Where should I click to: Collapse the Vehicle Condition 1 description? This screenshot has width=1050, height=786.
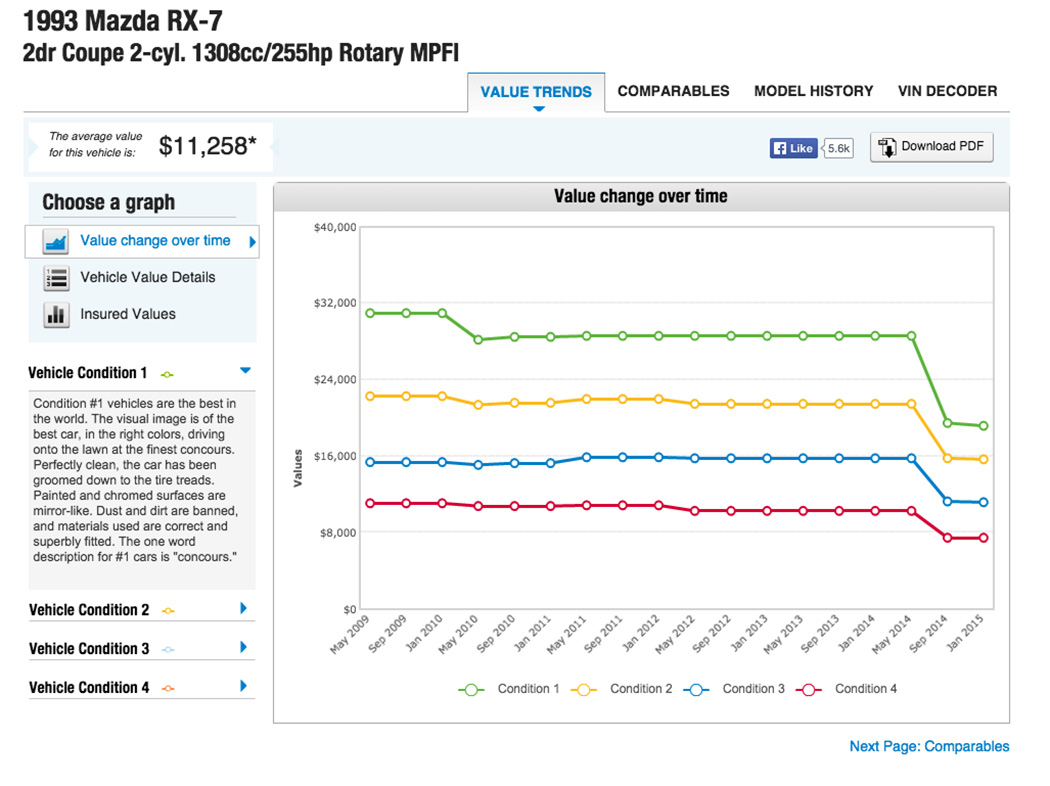pyautogui.click(x=245, y=370)
